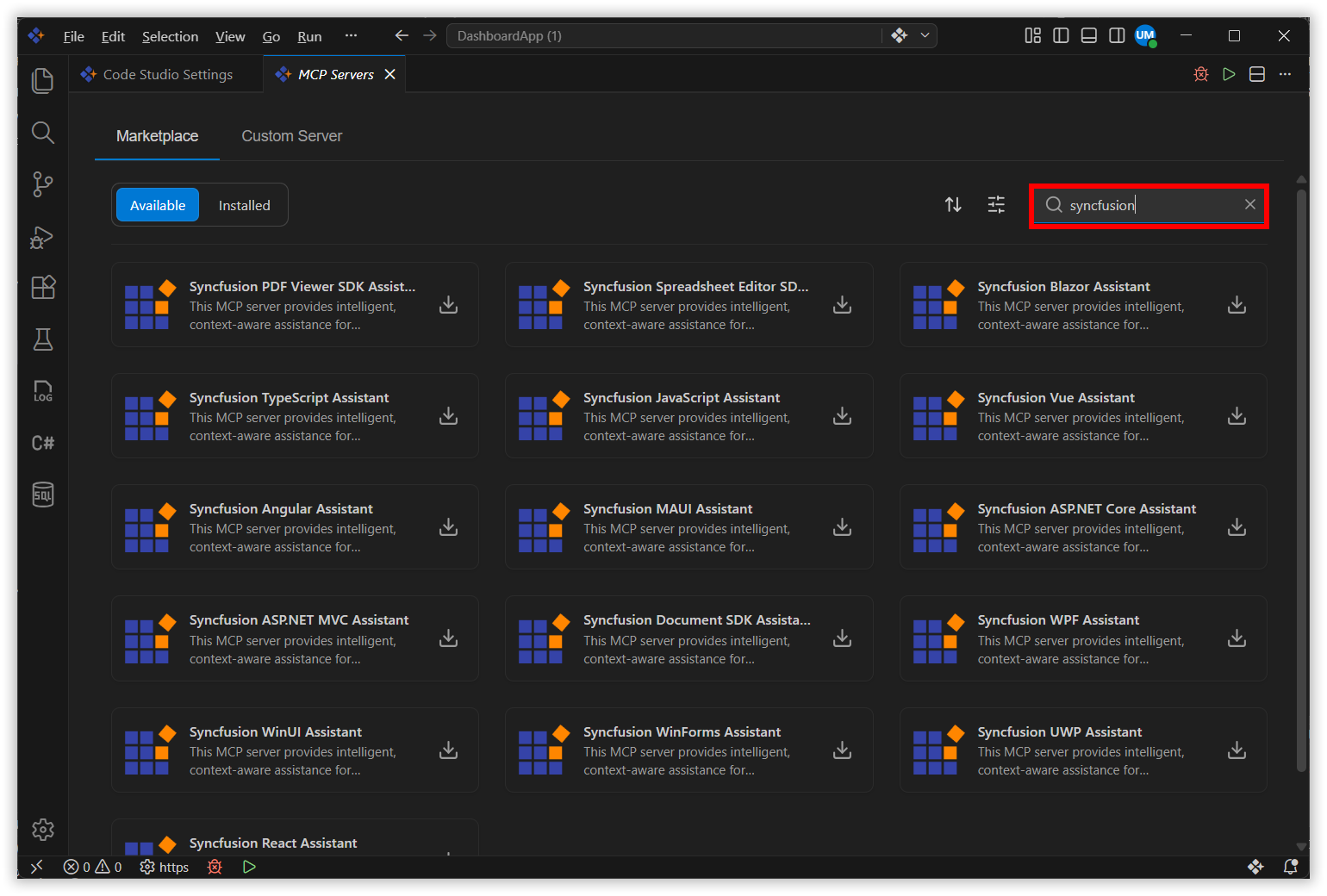
Task: Open the AI assistant icon in title bar
Action: (900, 35)
